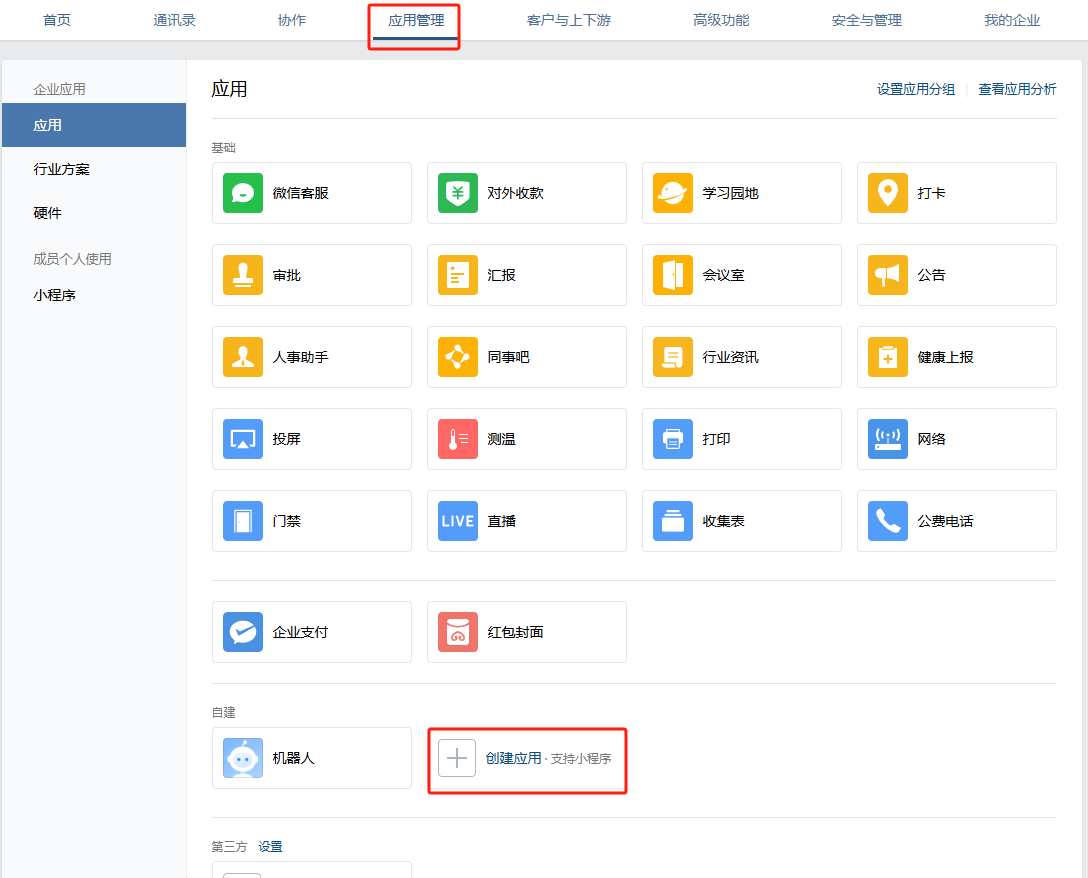Image resolution: width=1088 pixels, height=878 pixels.
Task: Open the 健康上报 clipboard icon
Action: 888,357
